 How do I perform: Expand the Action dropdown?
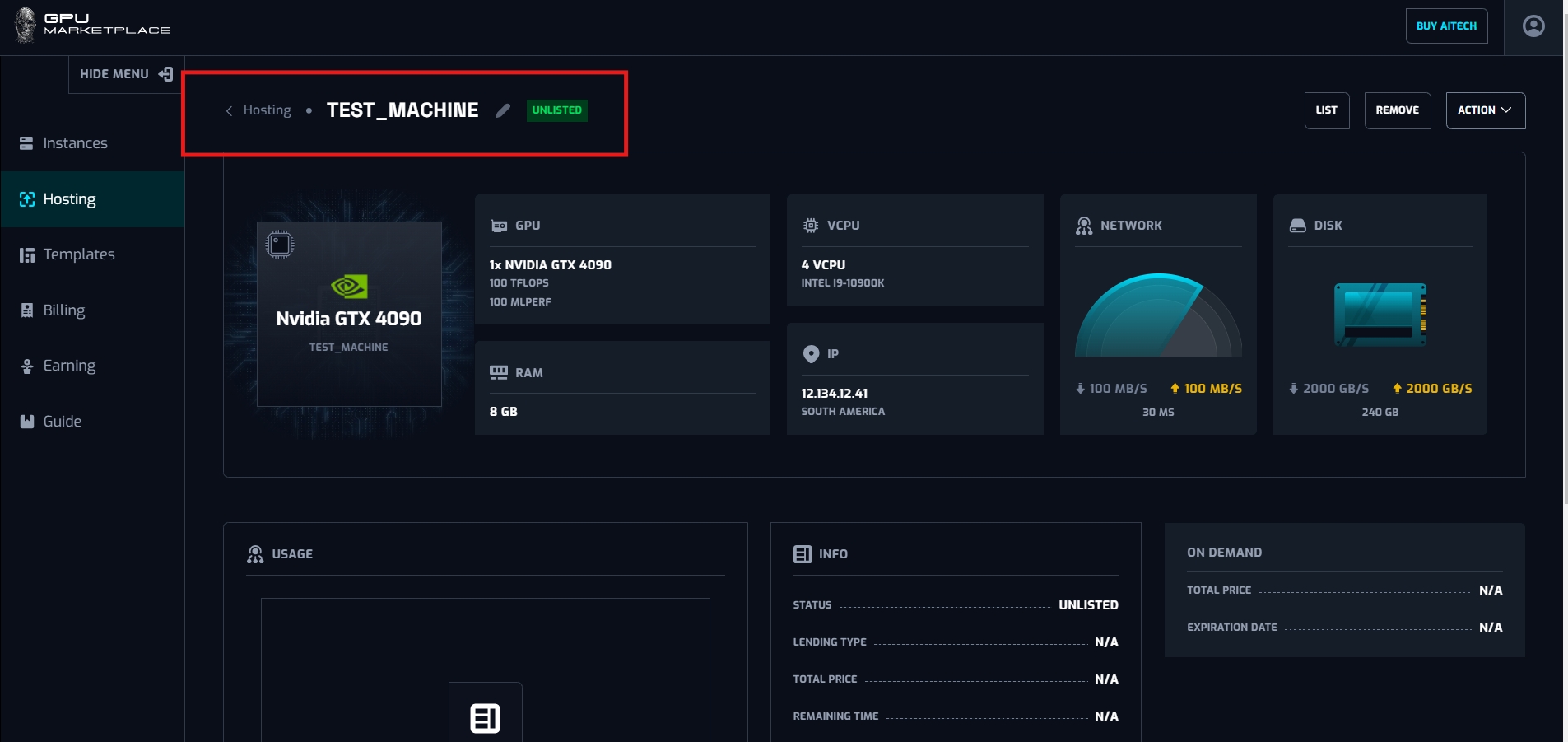tap(1485, 110)
